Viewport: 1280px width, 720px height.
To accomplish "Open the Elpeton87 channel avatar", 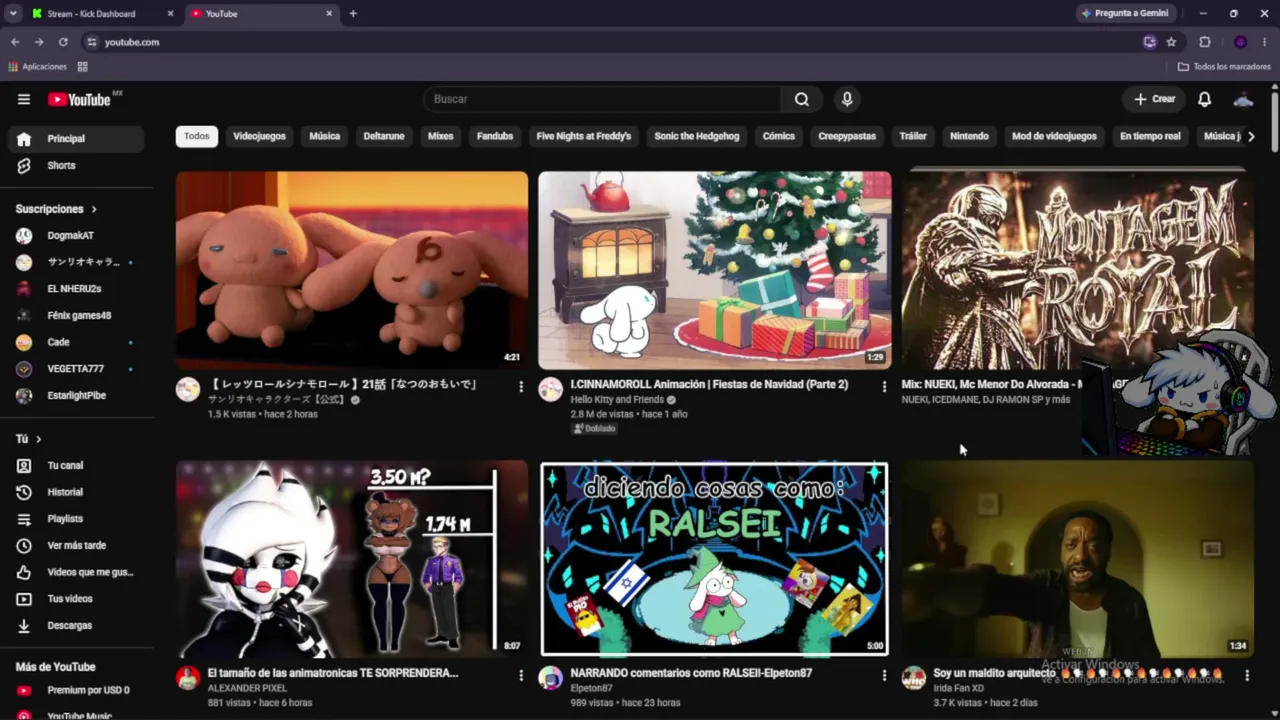I will tap(551, 678).
